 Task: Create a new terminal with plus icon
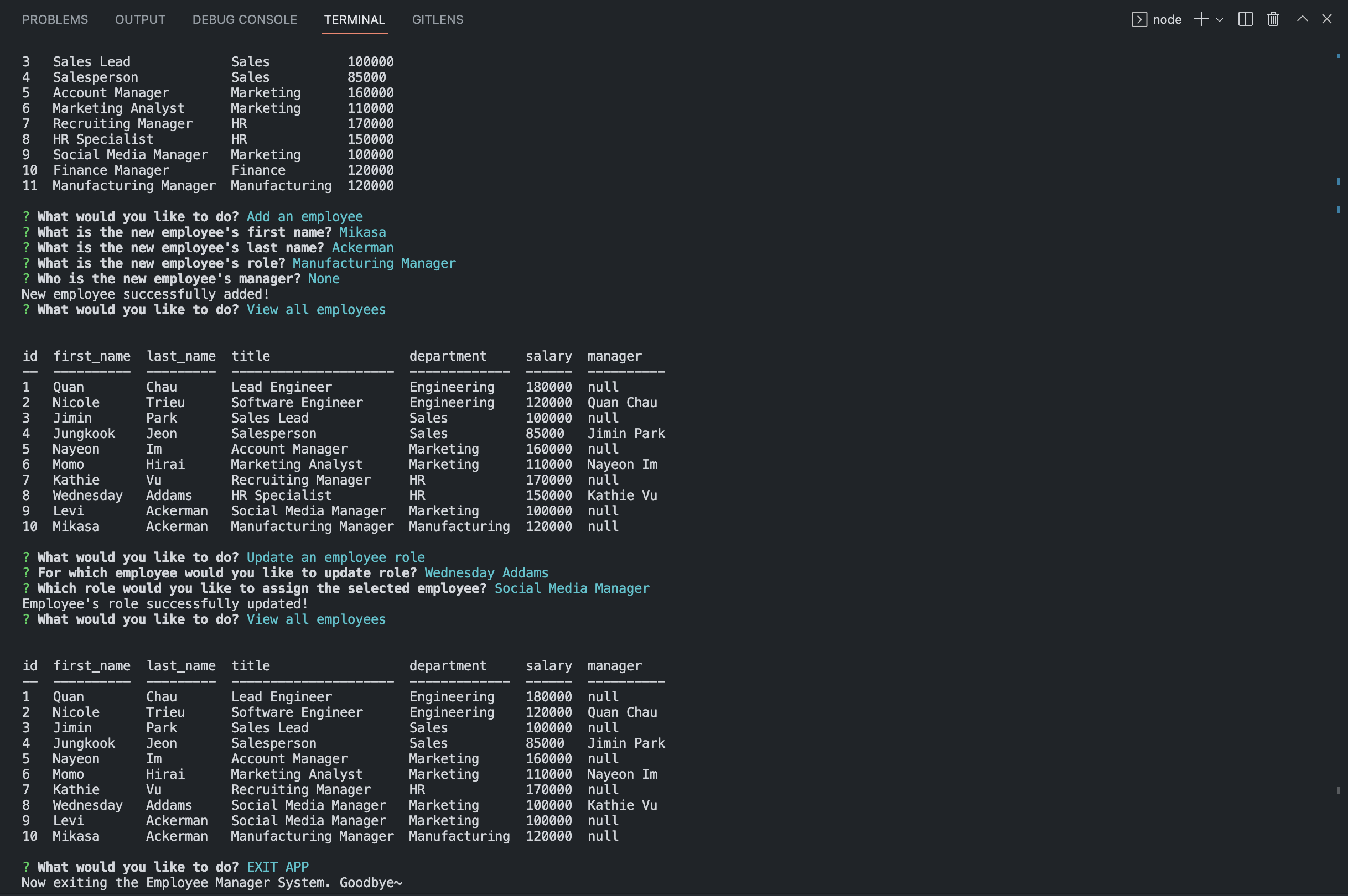(x=1200, y=19)
